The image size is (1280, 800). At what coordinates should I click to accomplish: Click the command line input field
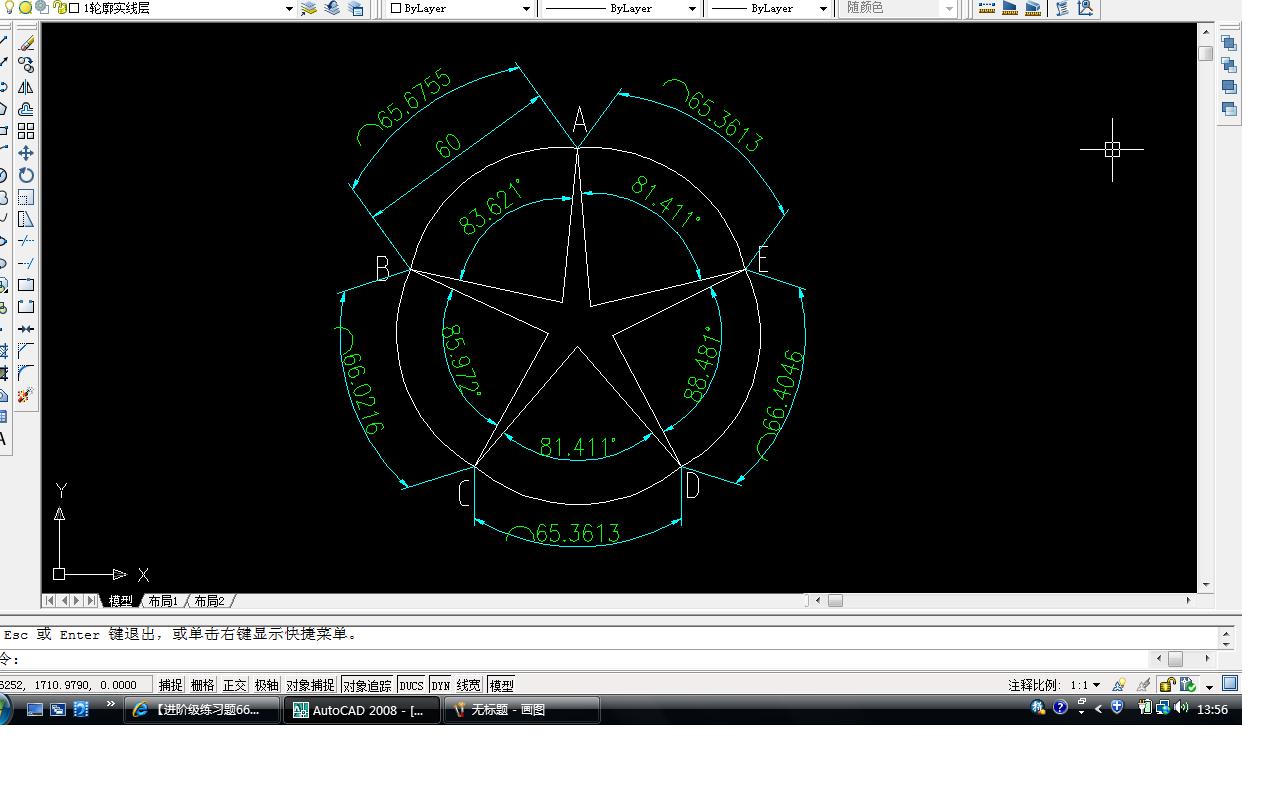pyautogui.click(x=575, y=659)
